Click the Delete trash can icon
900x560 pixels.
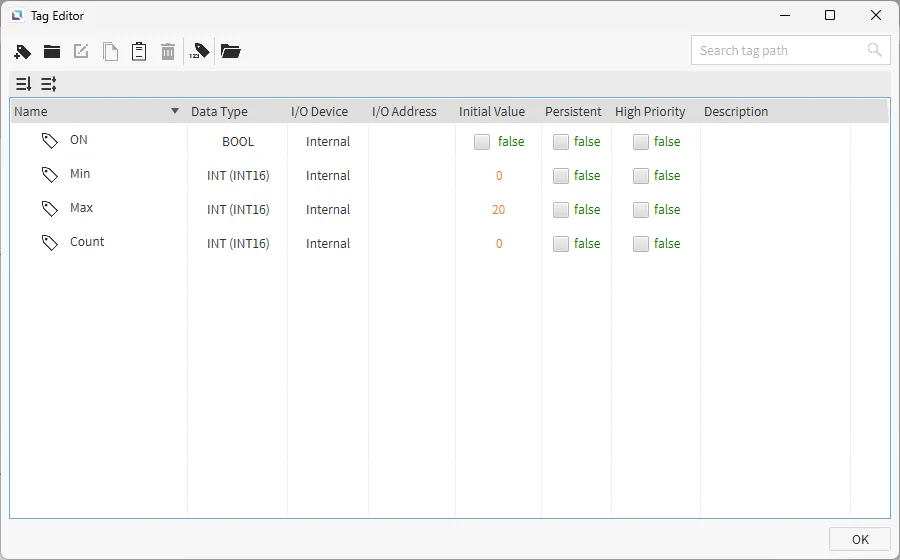[168, 51]
